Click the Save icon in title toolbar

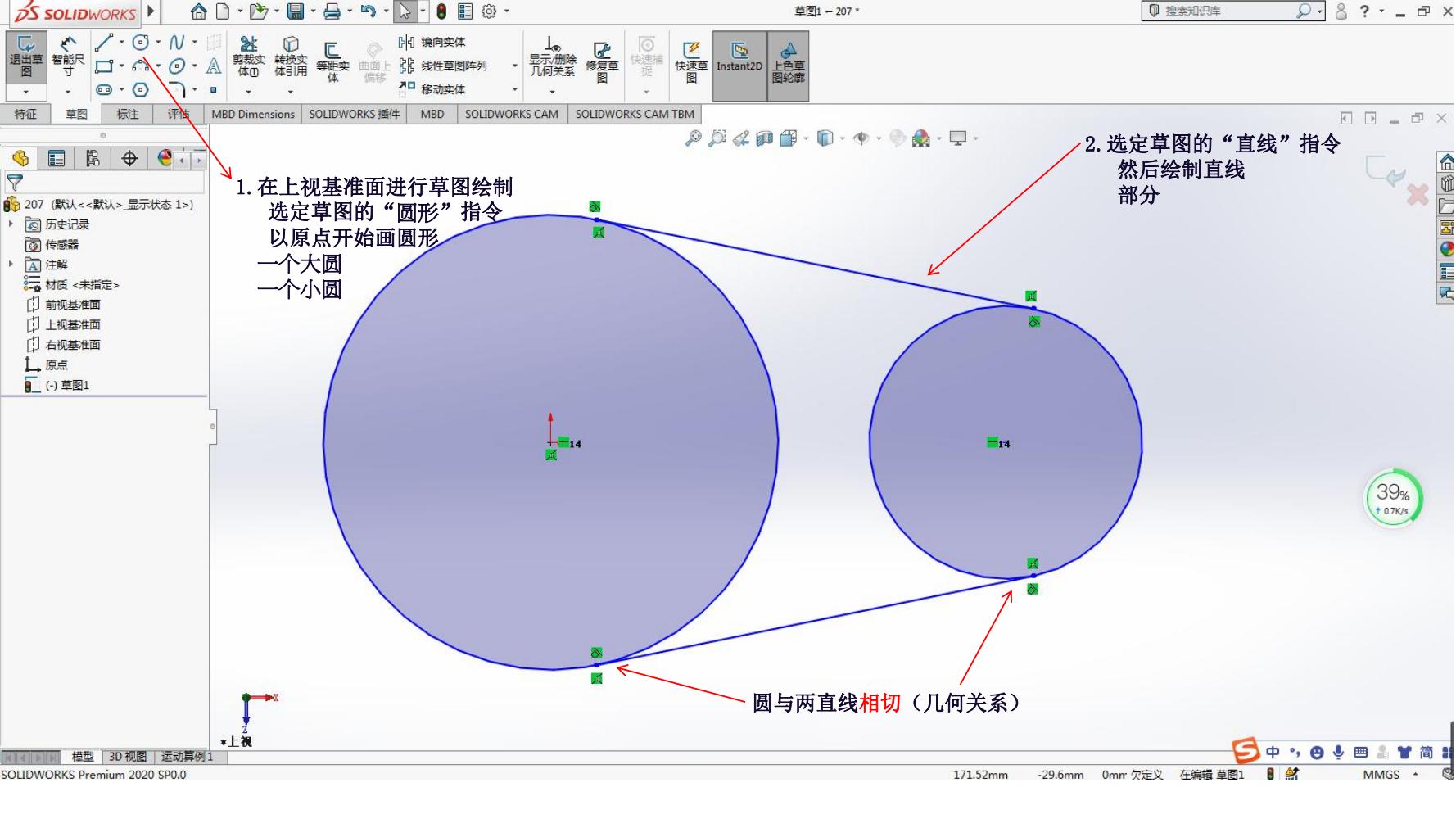coord(296,11)
